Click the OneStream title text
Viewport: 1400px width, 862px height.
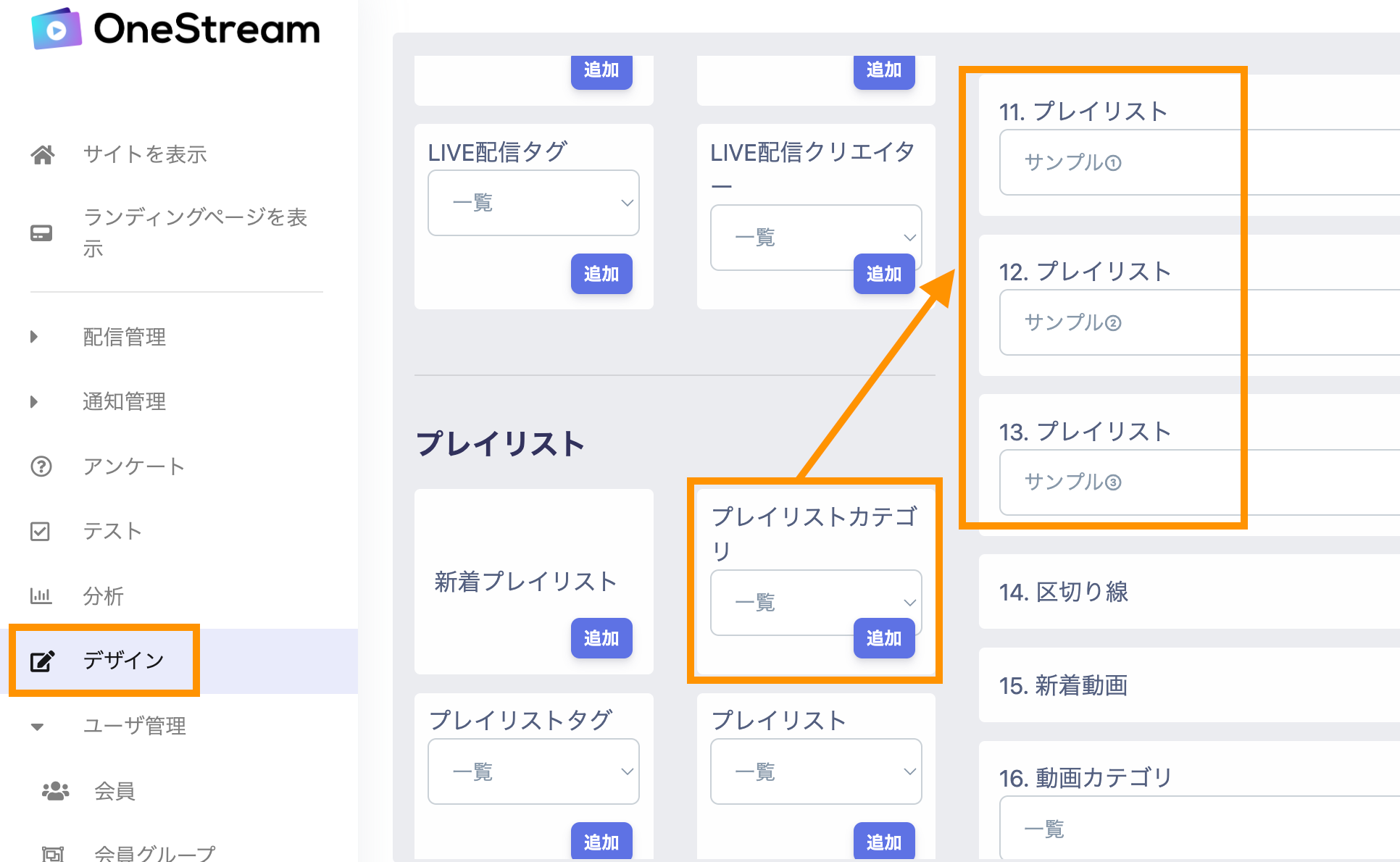tap(207, 29)
